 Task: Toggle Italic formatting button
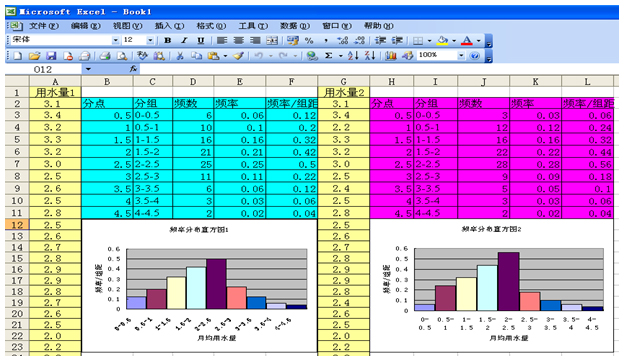(184, 40)
